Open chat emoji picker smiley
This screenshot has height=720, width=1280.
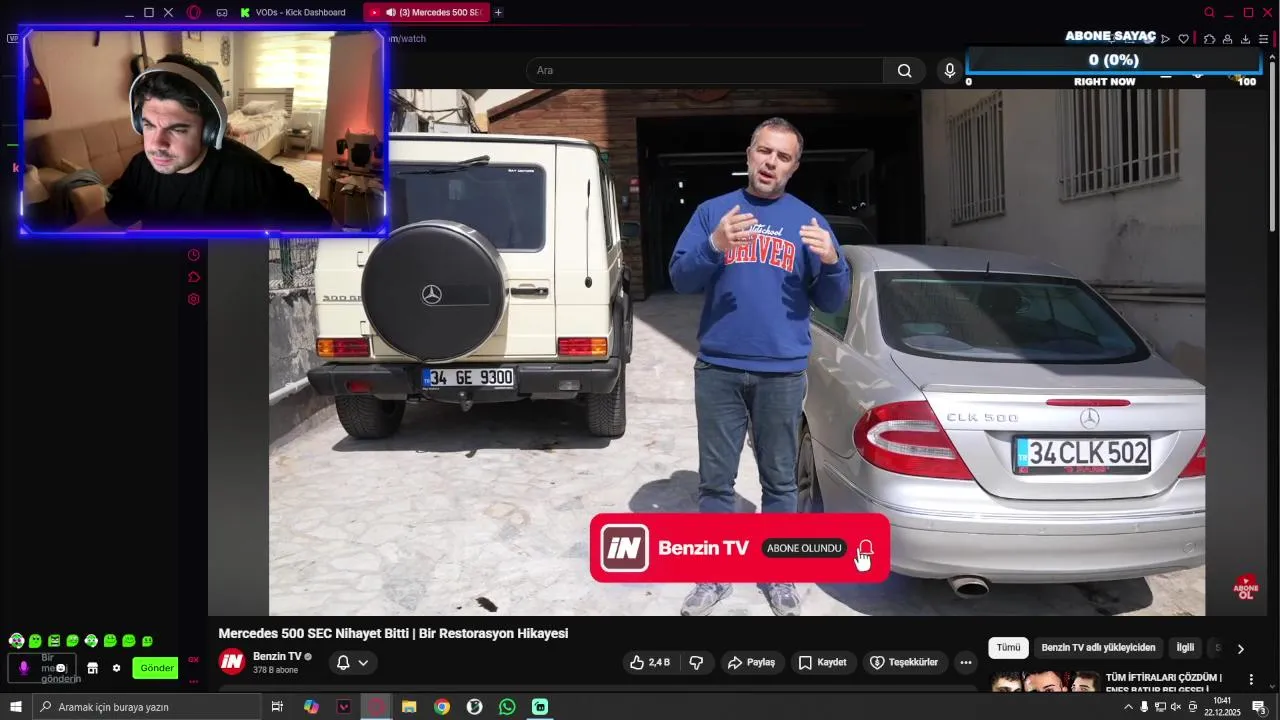tap(61, 668)
